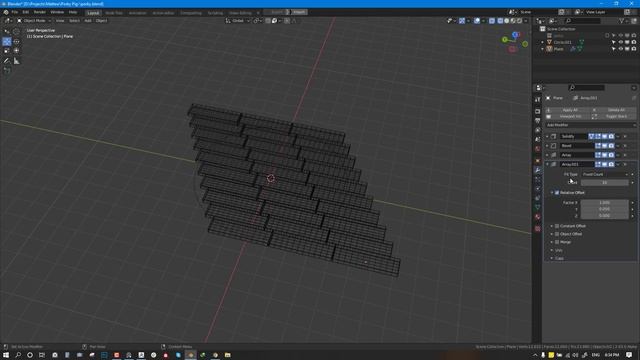Expand the UVs subpanel
The width and height of the screenshot is (640, 360).
[x=552, y=250]
